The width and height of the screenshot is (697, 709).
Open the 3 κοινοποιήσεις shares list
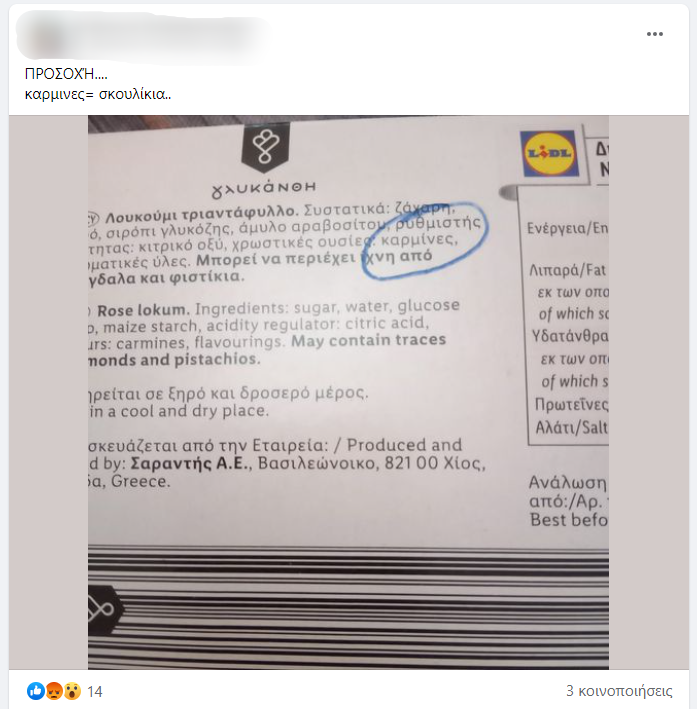[619, 691]
